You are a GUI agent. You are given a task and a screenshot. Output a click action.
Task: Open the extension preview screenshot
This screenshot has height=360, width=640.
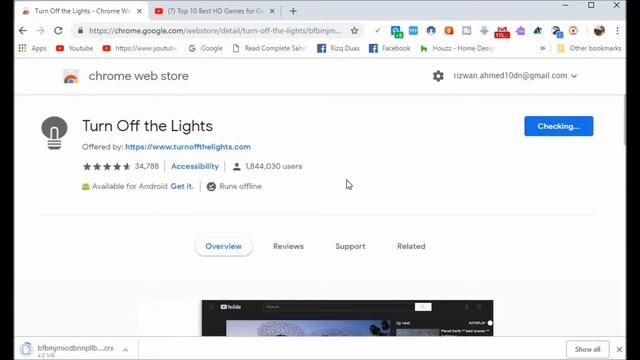pos(347,318)
